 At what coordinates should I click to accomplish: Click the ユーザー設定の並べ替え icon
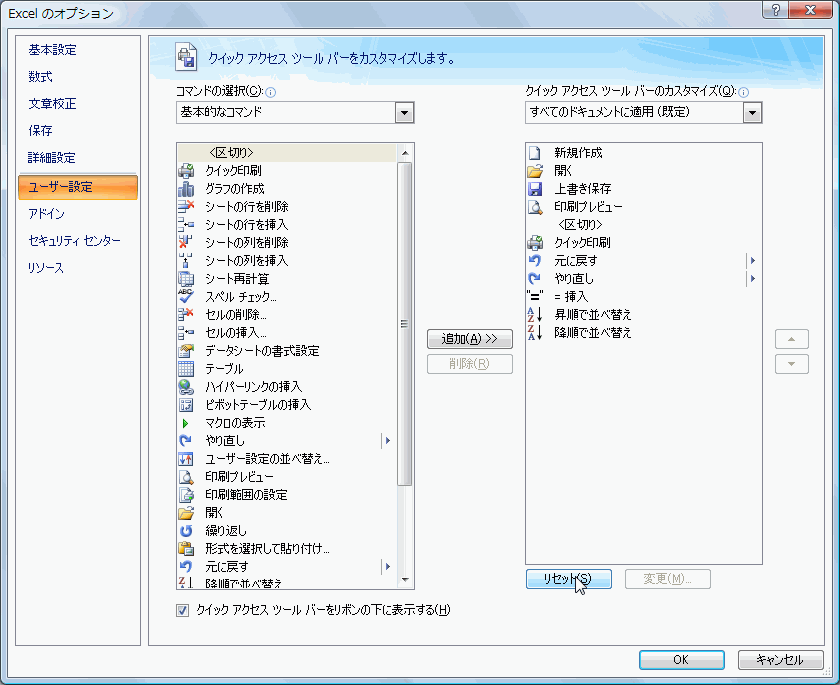point(186,459)
